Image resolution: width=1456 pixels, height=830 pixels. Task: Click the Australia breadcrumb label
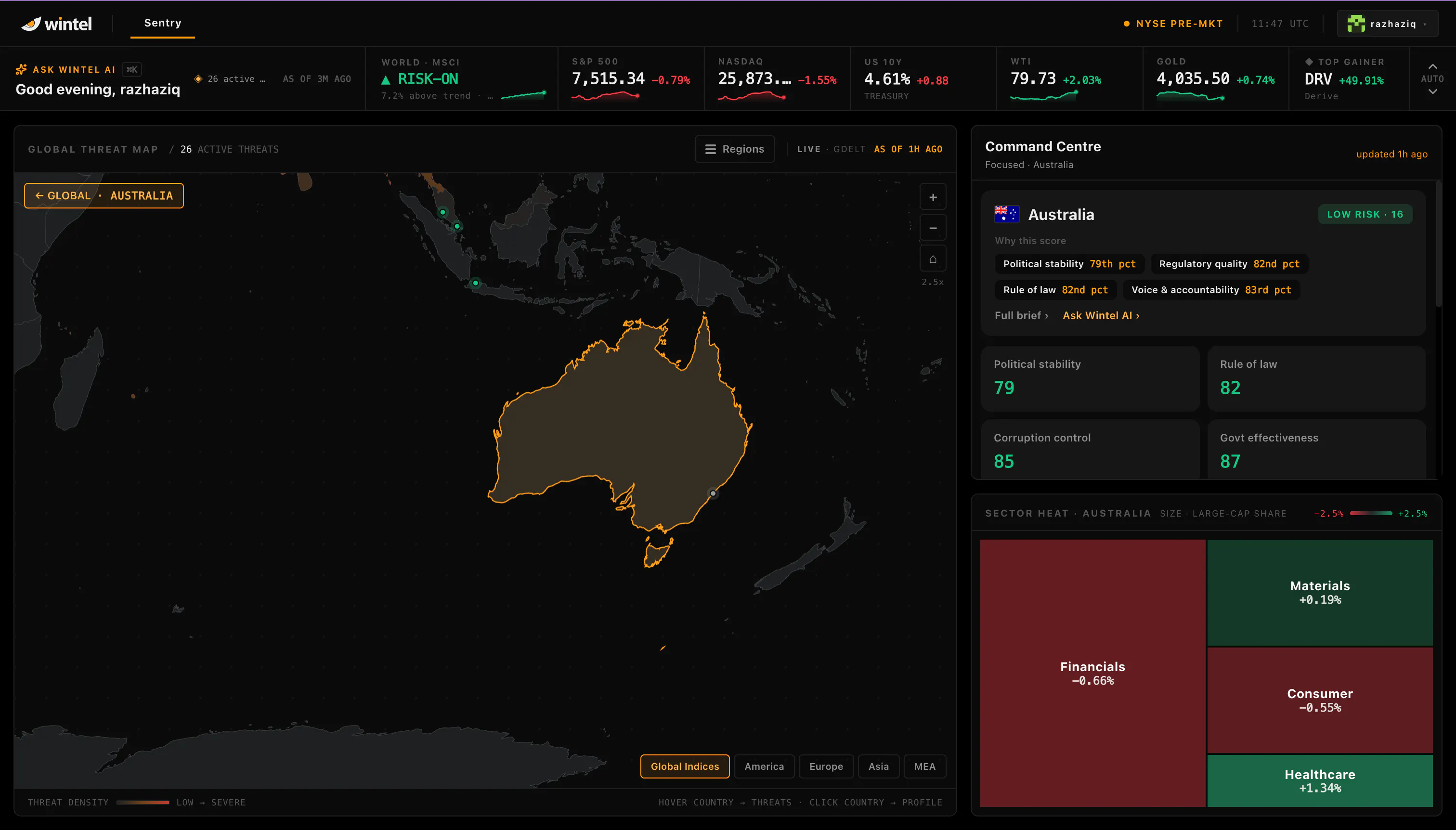[x=142, y=195]
